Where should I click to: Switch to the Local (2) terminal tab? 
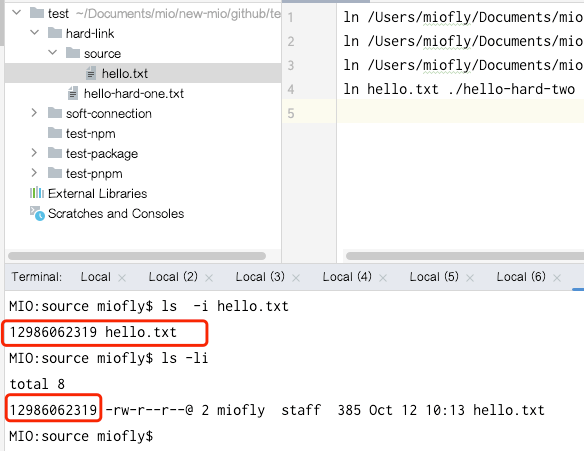(x=173, y=277)
